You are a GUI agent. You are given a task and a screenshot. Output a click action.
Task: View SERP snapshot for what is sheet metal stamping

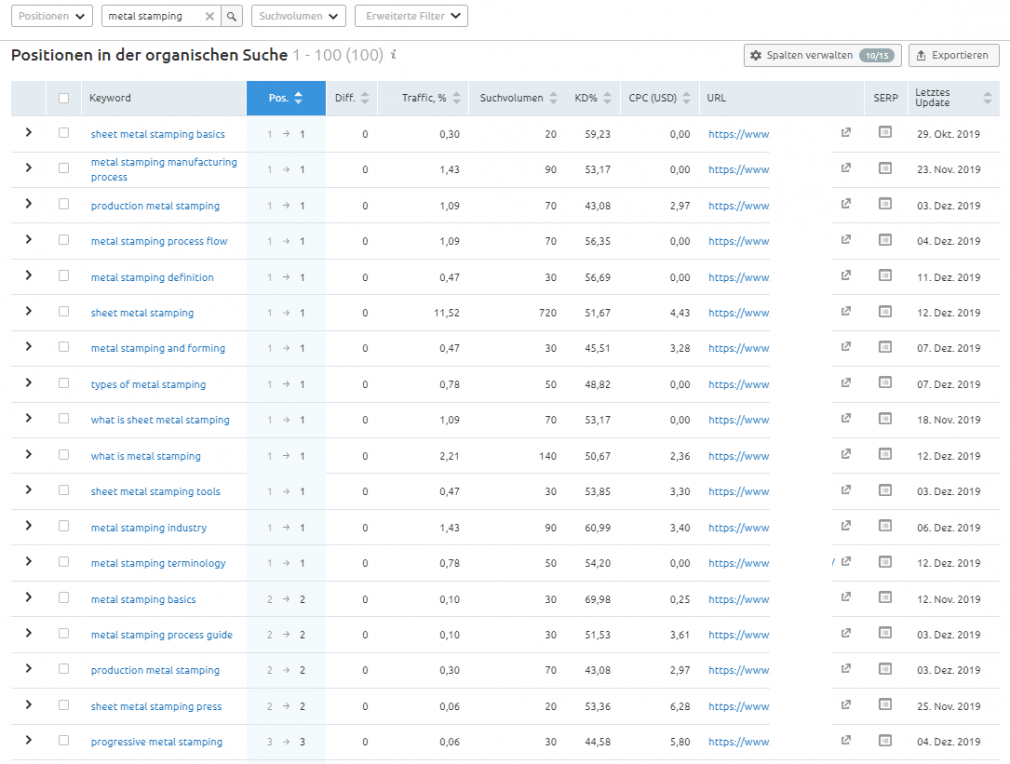click(x=885, y=418)
